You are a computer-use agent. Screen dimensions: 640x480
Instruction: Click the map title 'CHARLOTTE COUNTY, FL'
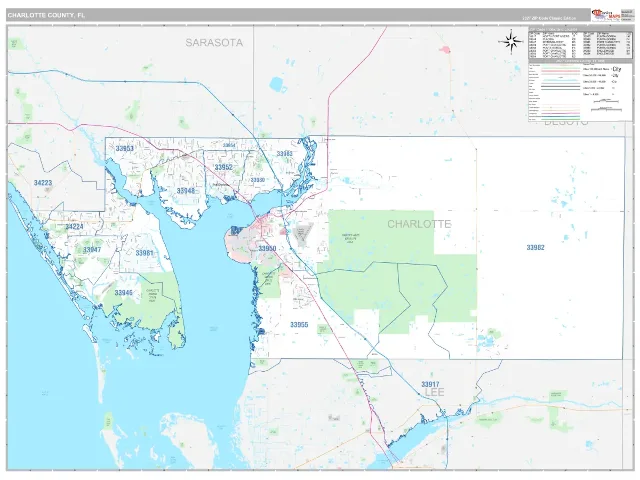pyautogui.click(x=46, y=15)
